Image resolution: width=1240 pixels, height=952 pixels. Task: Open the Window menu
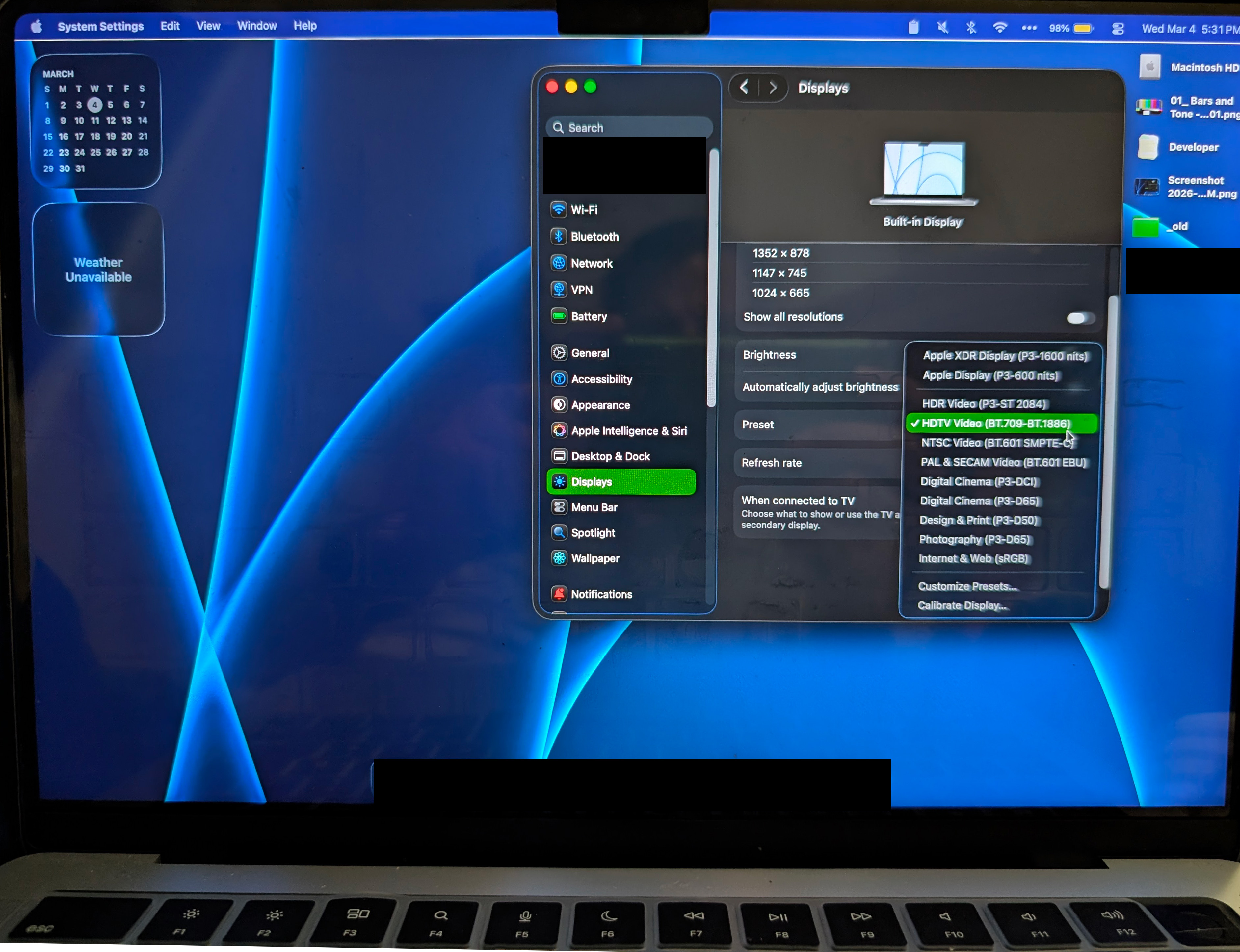[x=257, y=25]
